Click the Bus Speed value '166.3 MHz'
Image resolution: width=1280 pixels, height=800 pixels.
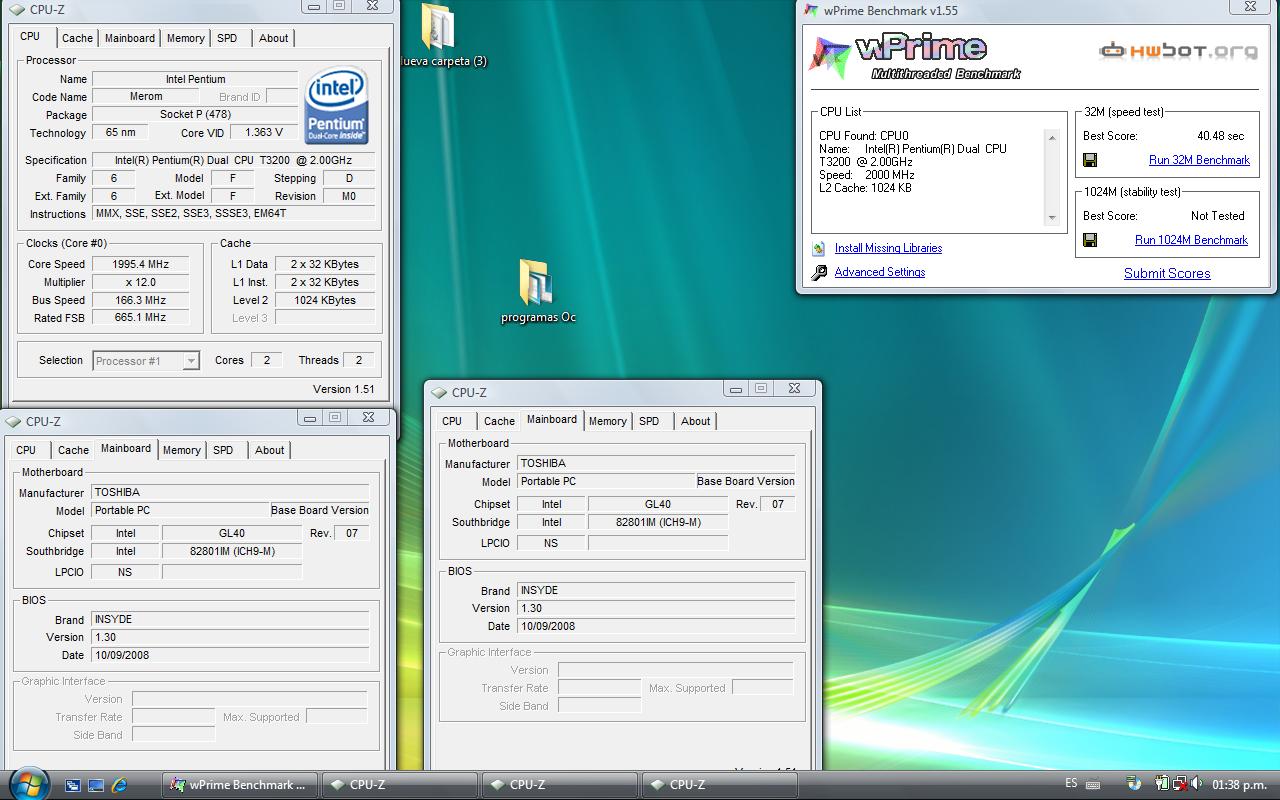click(x=141, y=300)
